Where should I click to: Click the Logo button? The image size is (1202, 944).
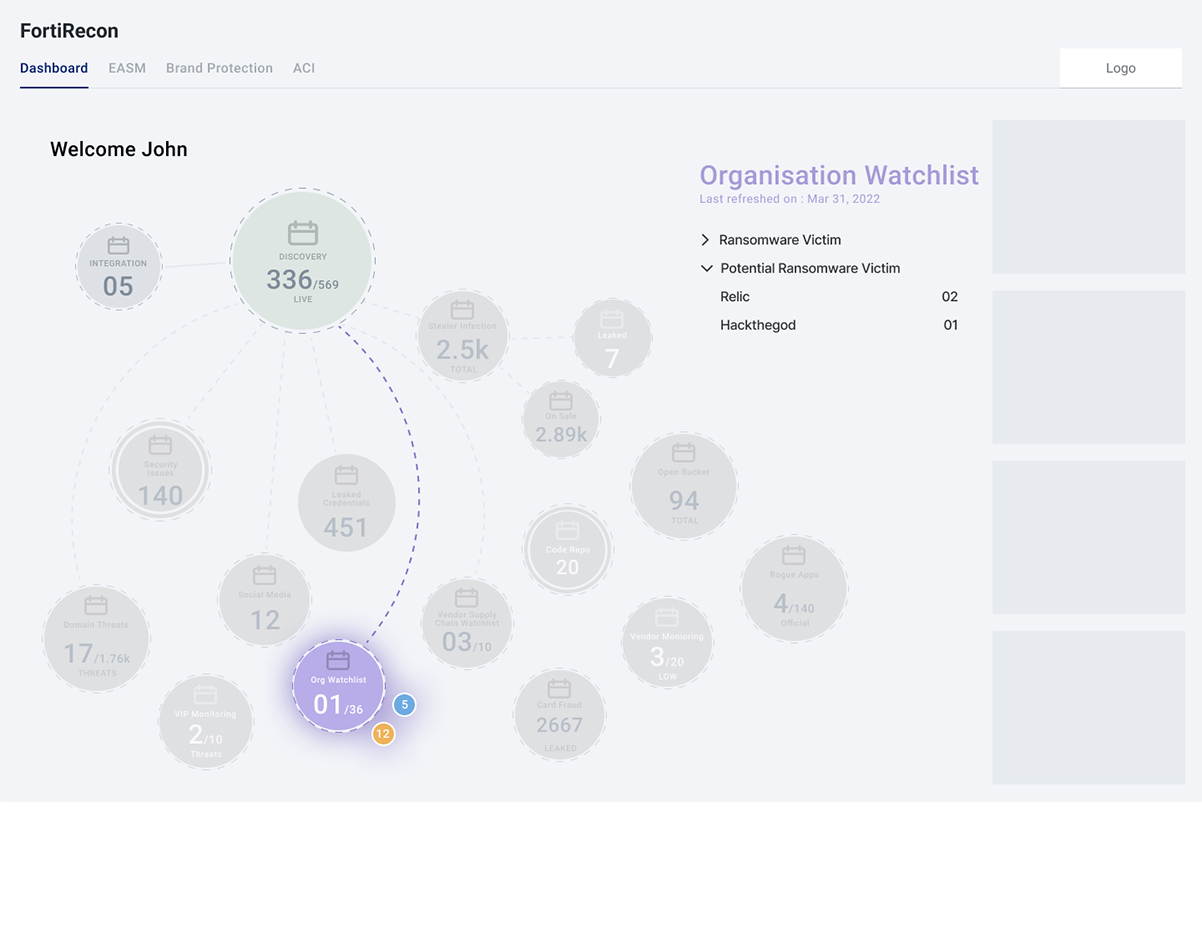(x=1120, y=68)
